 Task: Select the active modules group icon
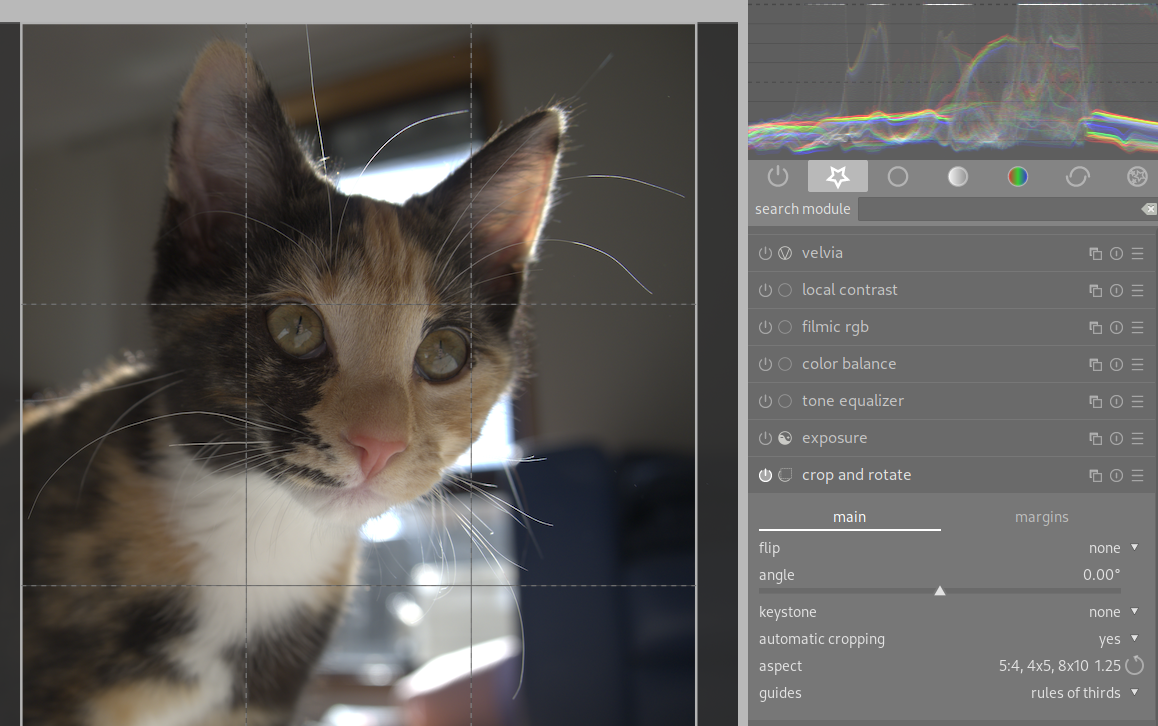click(x=837, y=176)
